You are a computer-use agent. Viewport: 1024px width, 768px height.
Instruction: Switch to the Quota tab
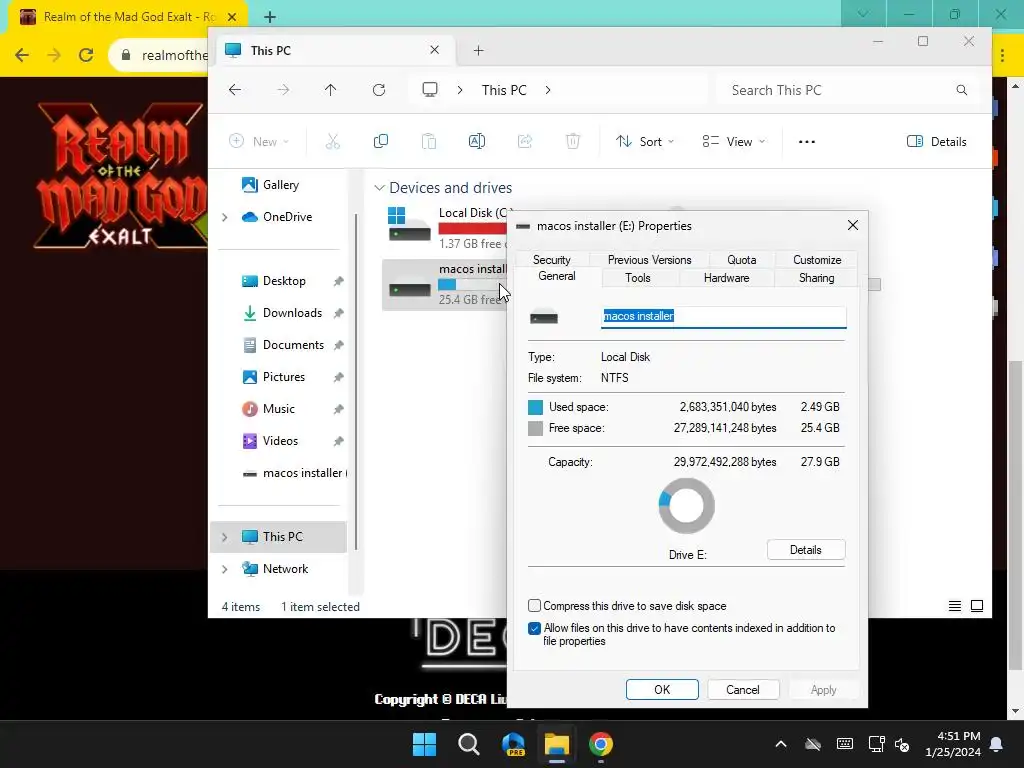coord(742,260)
